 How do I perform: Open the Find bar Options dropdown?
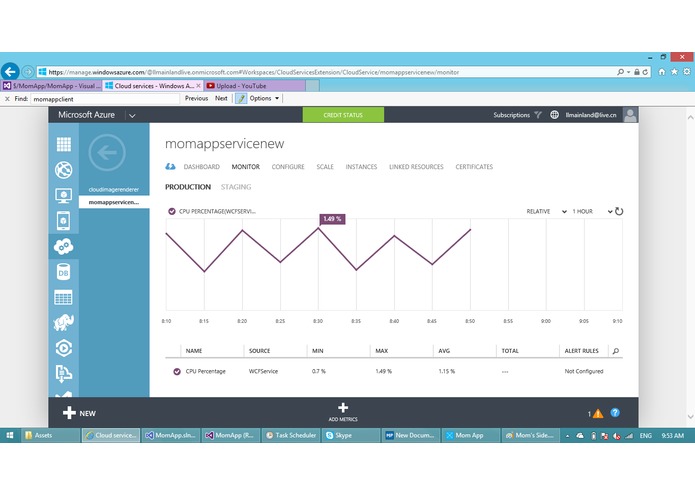coord(264,98)
